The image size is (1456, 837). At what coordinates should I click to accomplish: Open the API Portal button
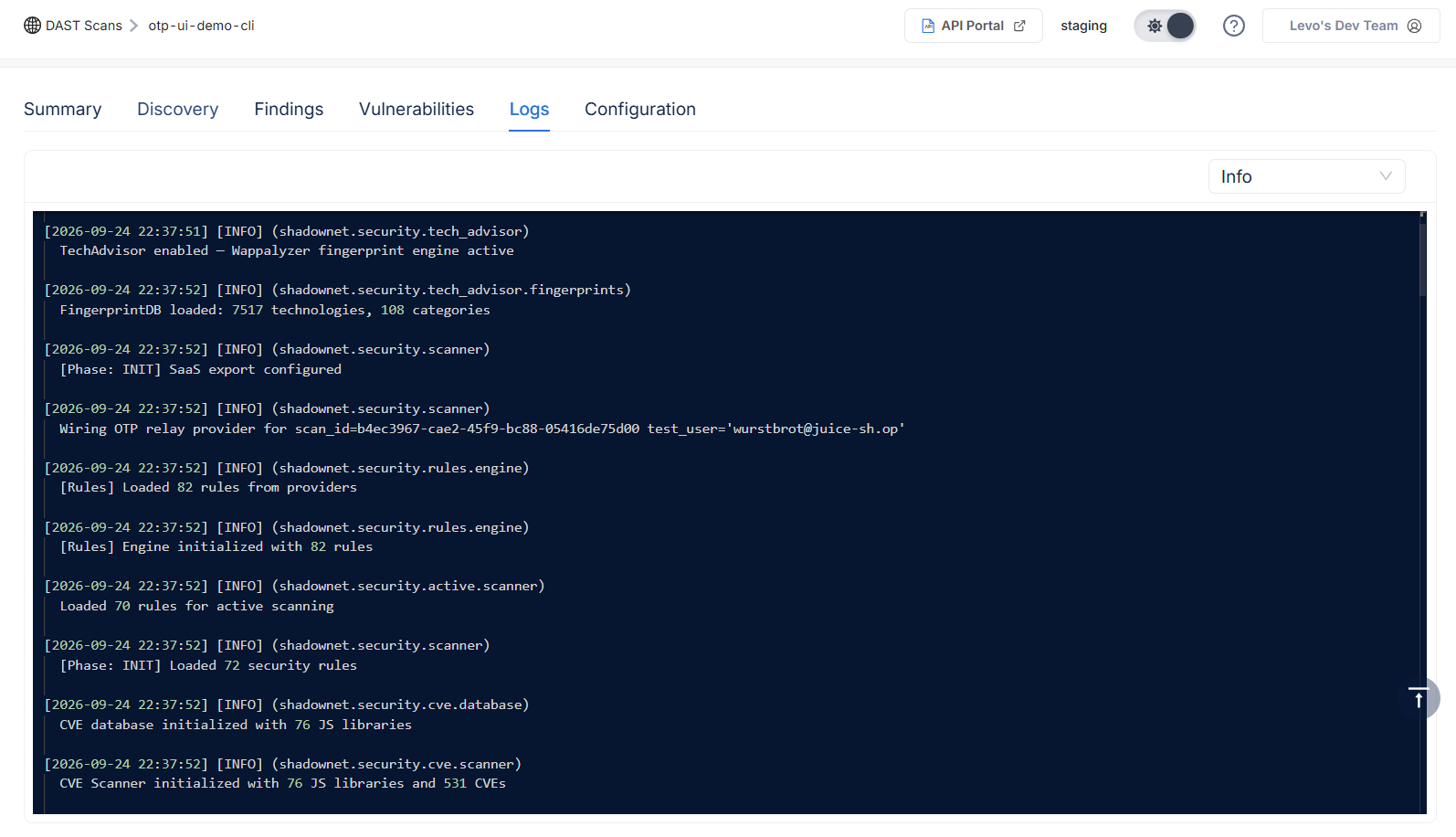coord(974,26)
